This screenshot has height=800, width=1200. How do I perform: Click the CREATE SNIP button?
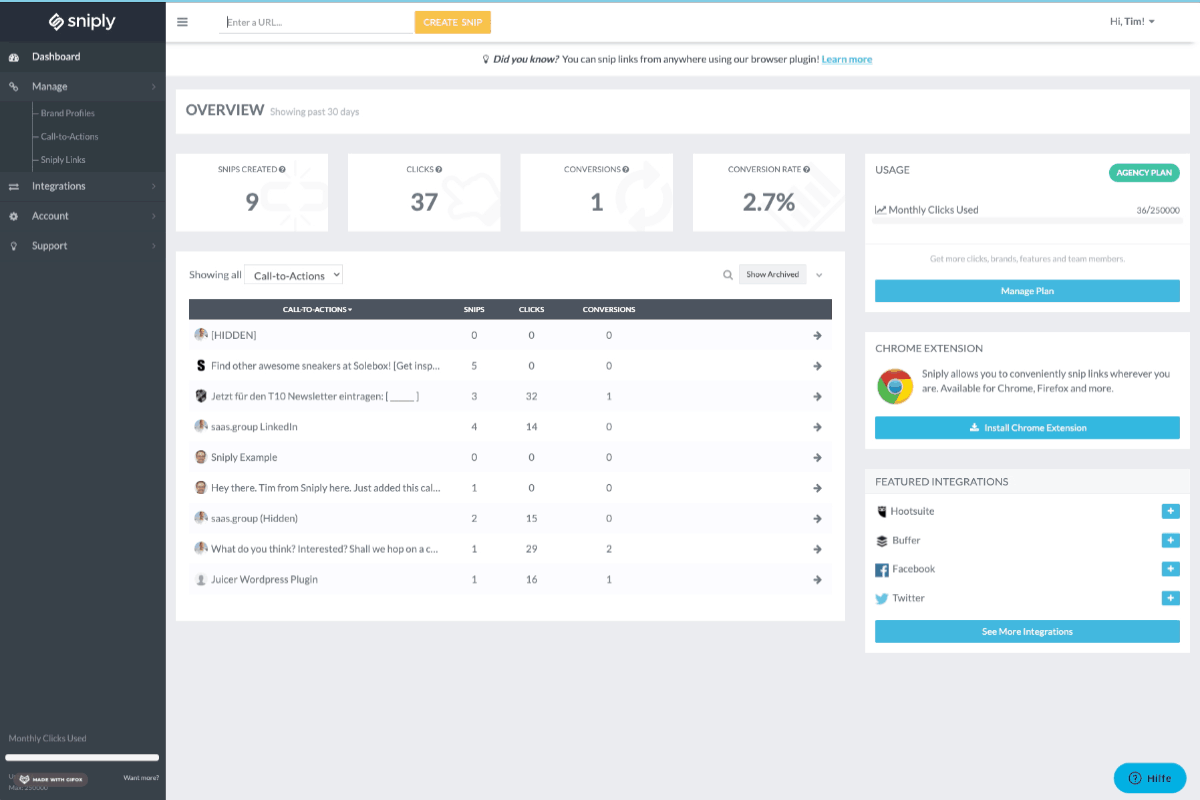tap(452, 21)
